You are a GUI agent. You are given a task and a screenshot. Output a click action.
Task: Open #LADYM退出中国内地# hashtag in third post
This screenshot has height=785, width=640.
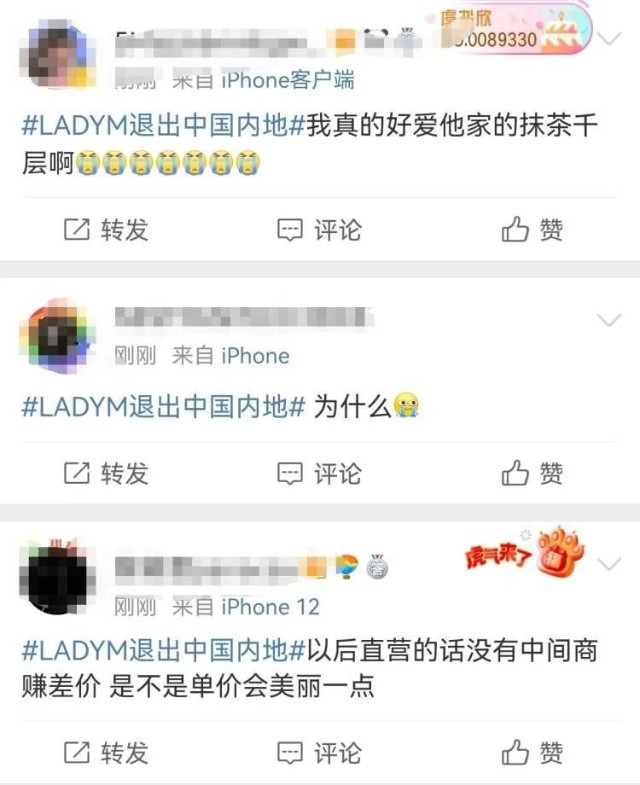coord(163,650)
